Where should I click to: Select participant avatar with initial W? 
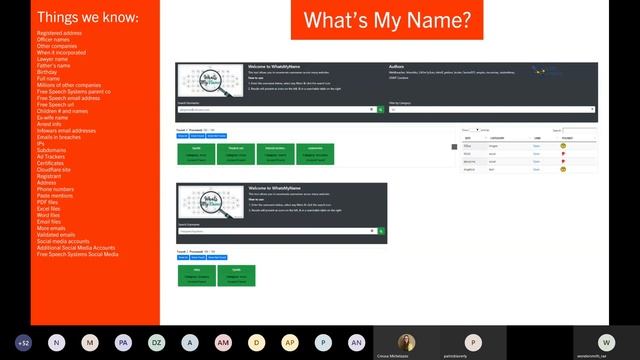tap(607, 343)
